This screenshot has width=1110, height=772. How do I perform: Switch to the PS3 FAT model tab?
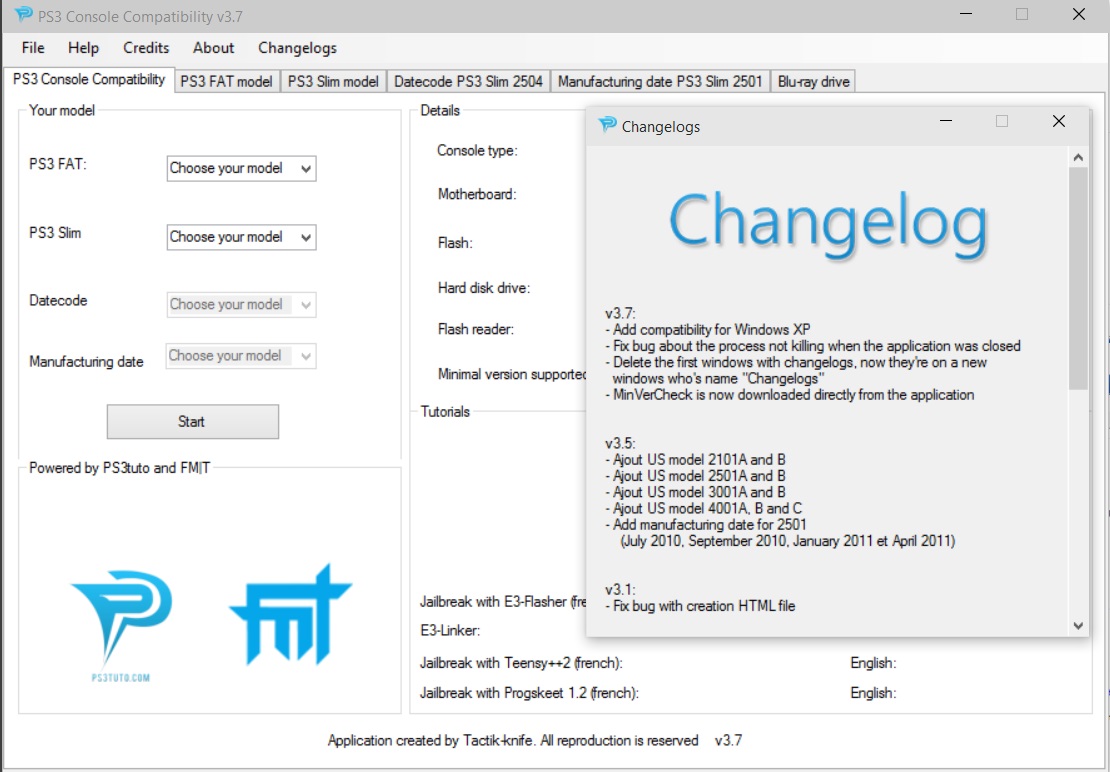[227, 81]
